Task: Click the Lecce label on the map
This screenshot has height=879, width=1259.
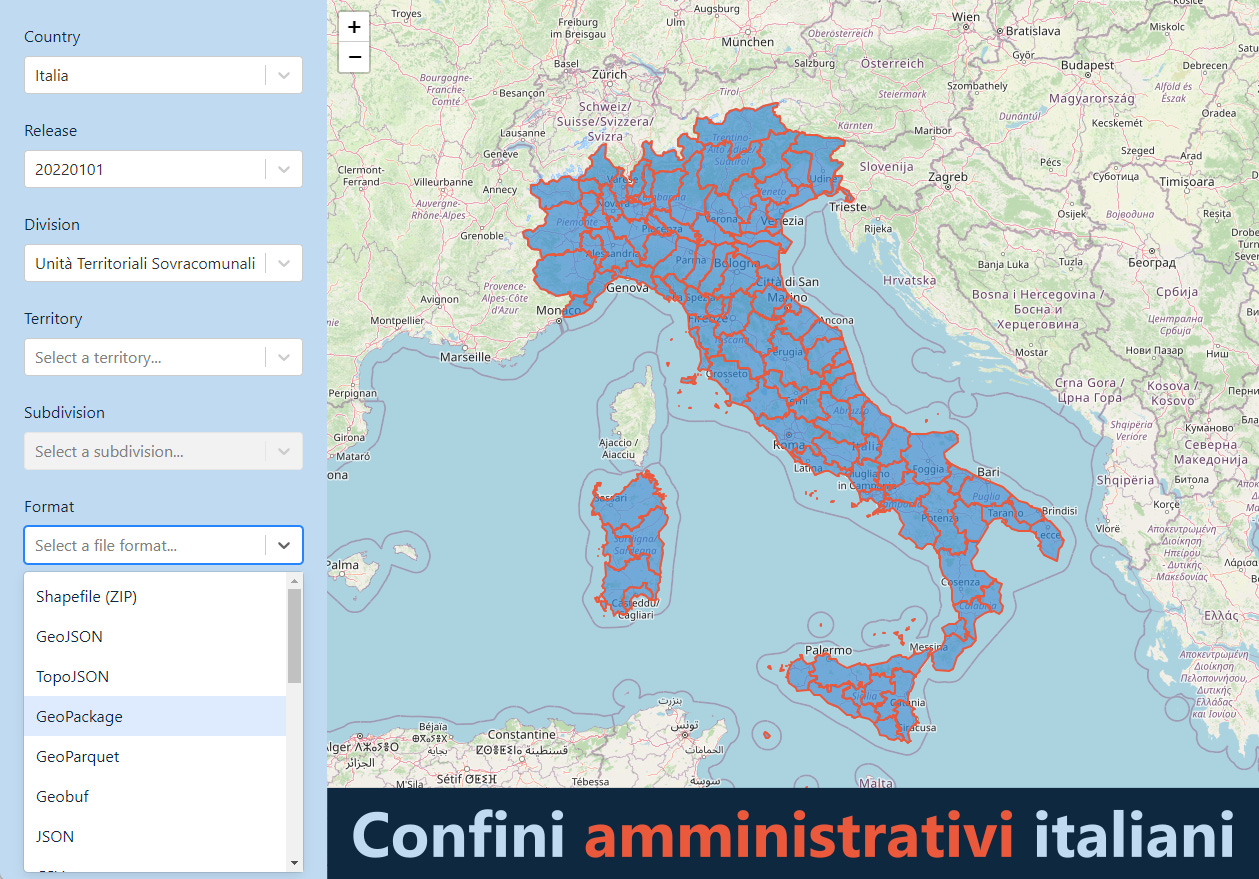Action: click(1049, 535)
